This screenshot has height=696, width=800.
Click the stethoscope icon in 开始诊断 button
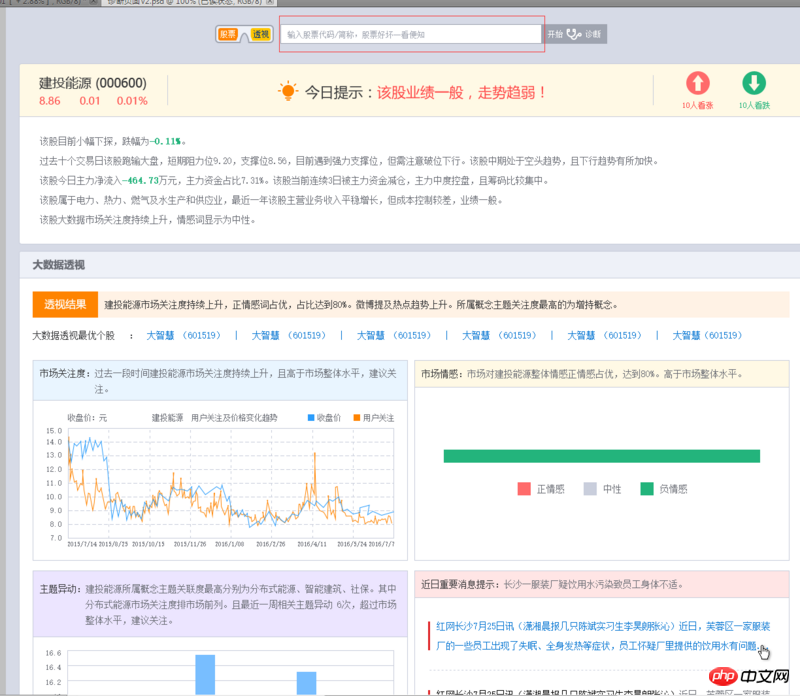573,34
